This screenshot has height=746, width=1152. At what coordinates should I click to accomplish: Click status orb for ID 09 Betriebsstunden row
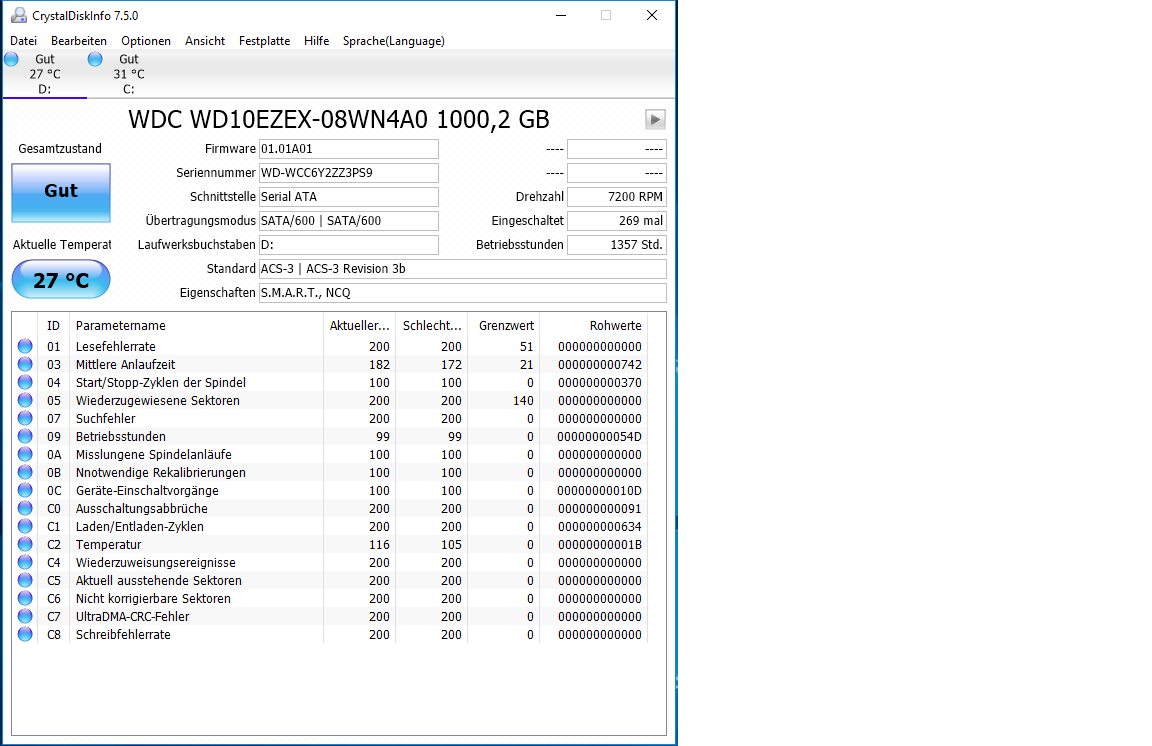point(25,437)
